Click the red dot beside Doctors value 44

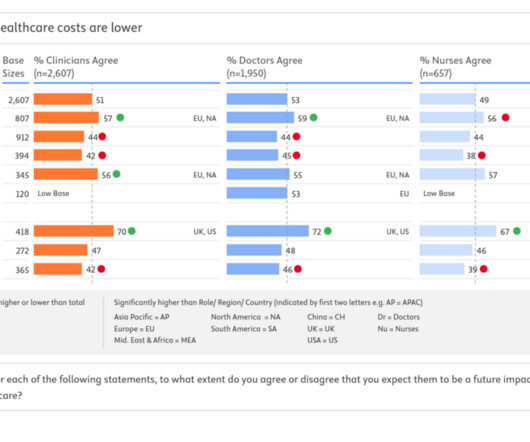pyautogui.click(x=296, y=136)
